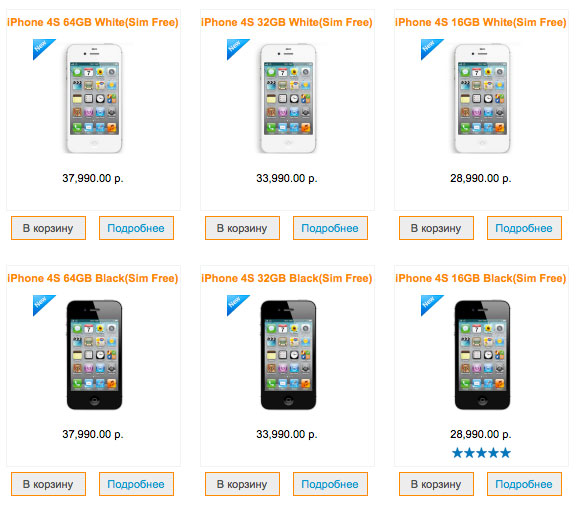This screenshot has width=581, height=508.
Task: Add iPhone 4S 64GB Black to cart
Action: click(48, 484)
